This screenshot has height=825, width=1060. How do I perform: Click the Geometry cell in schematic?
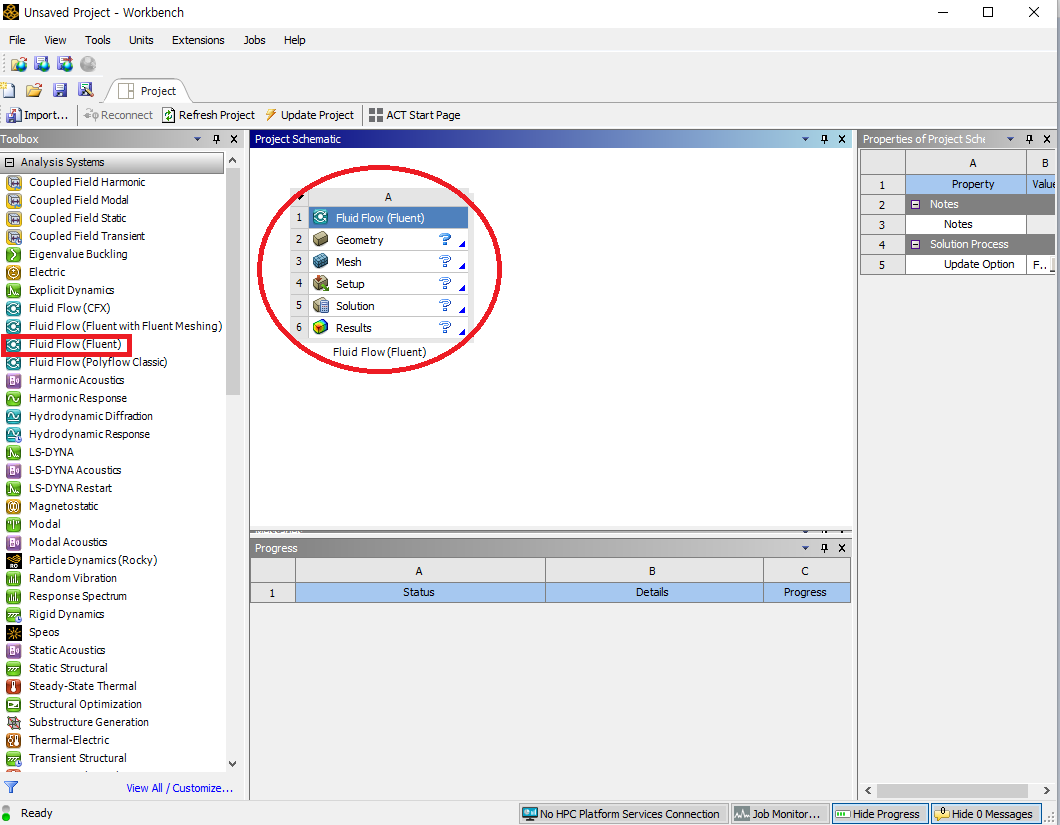click(388, 240)
